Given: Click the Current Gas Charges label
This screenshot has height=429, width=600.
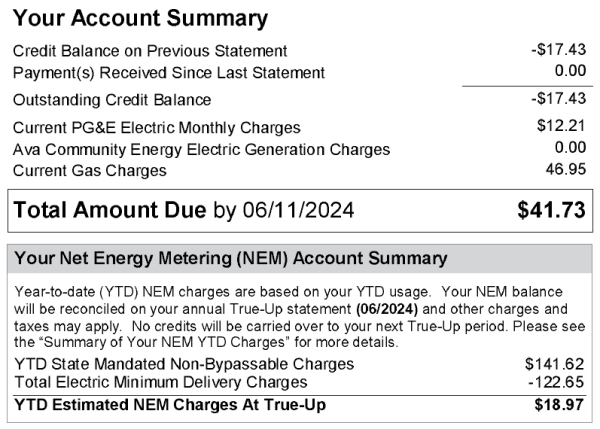Looking at the screenshot, I should click(x=90, y=170).
